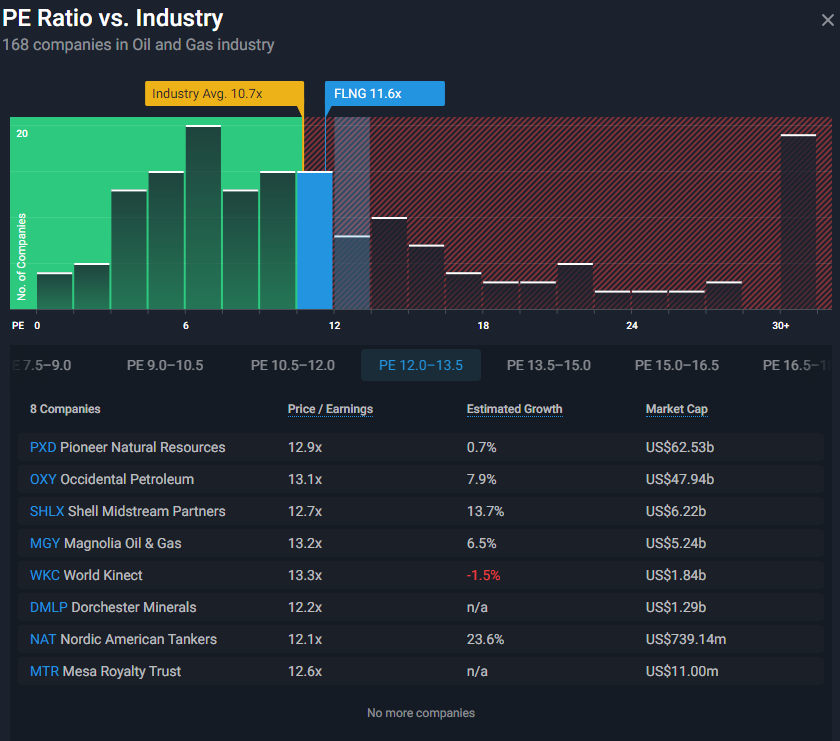
Task: Click the n/a growth for Mesa Royalty Trust
Action: pyautogui.click(x=477, y=671)
